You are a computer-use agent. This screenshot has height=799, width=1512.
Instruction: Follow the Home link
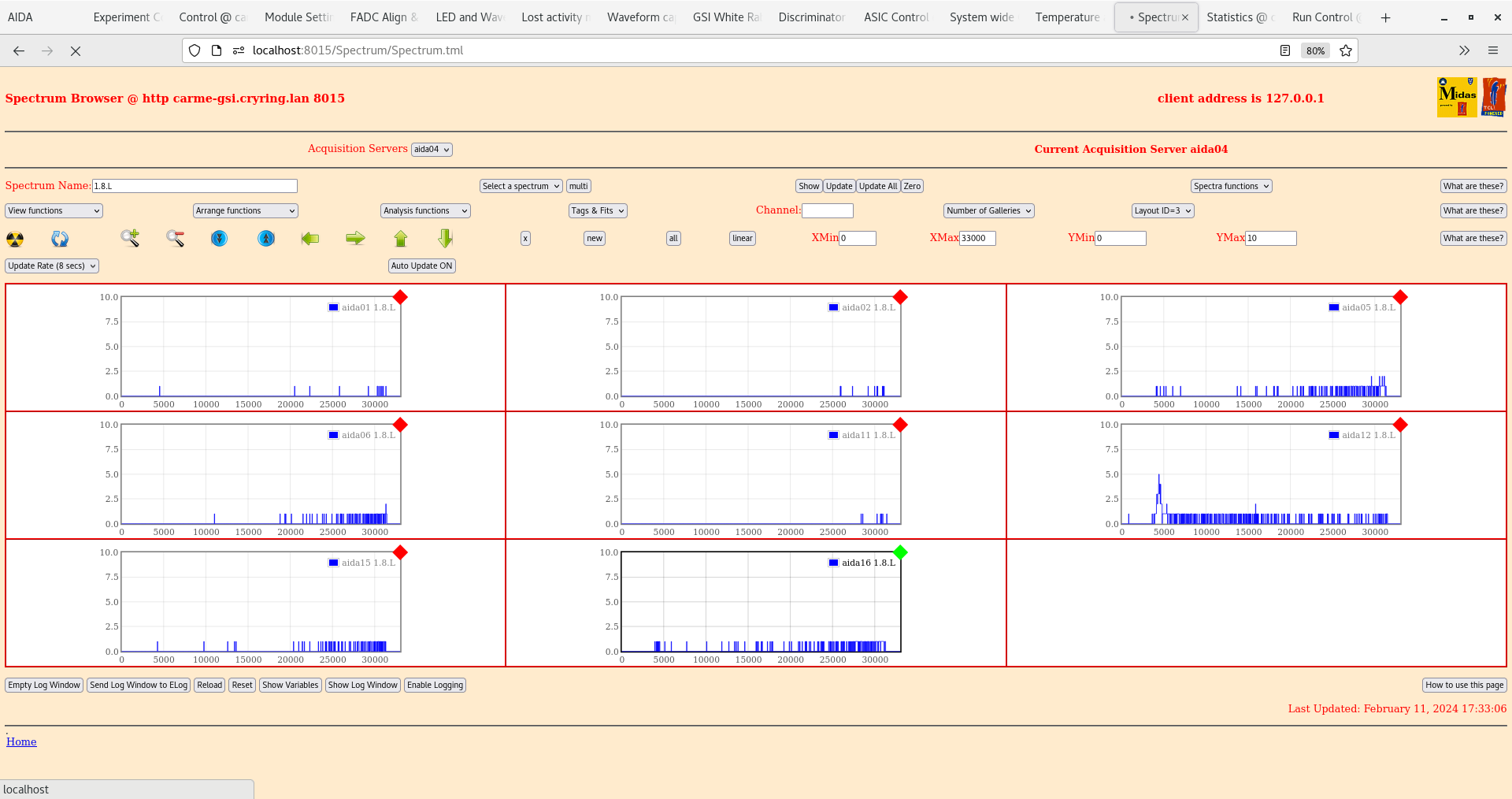tap(21, 741)
